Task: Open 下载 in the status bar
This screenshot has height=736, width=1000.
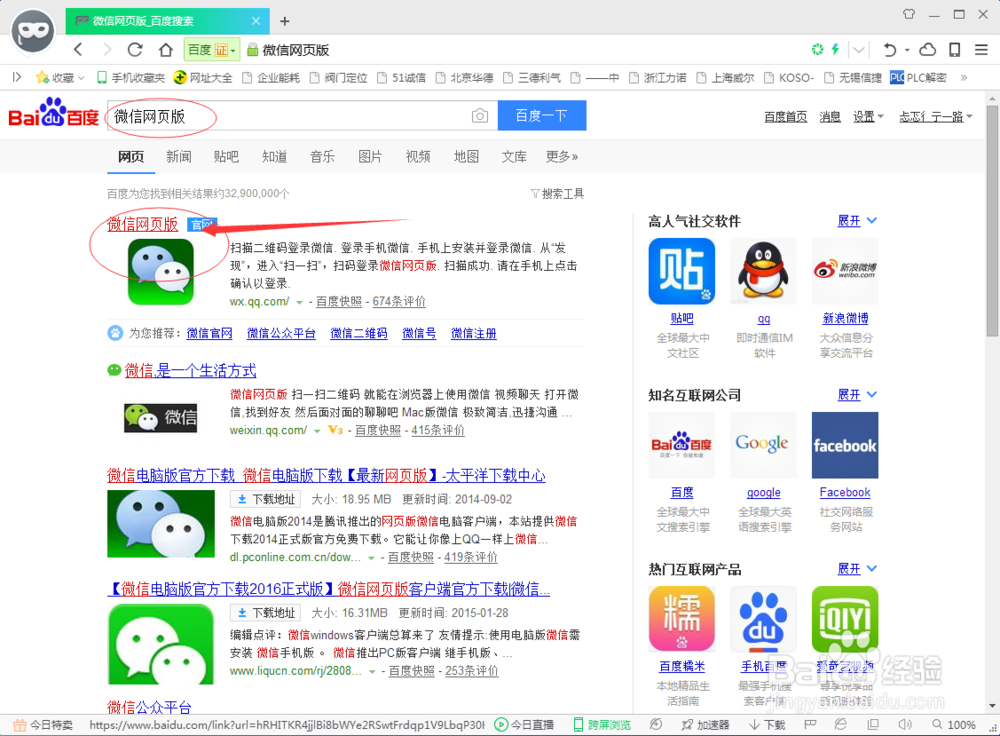Action: click(x=767, y=725)
